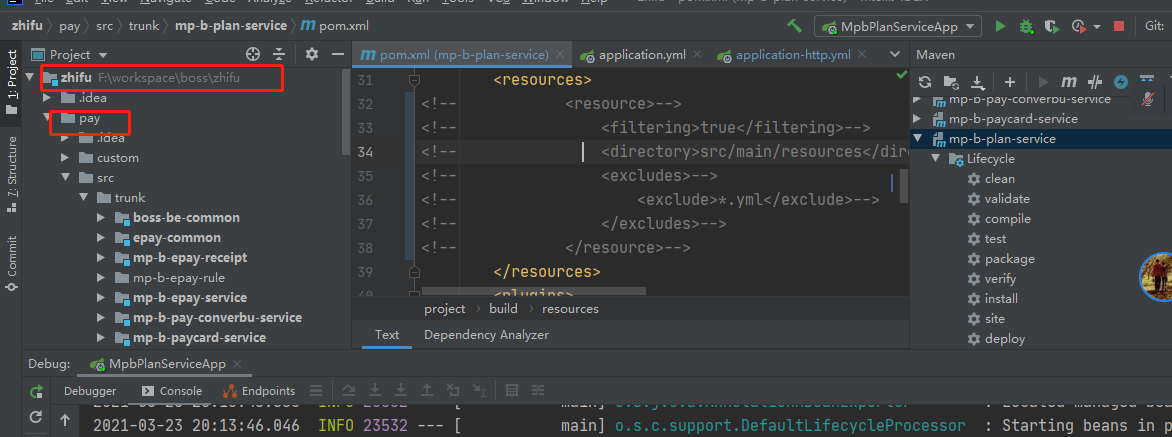Click the update running application icon
1172x437 pixels.
pos(36,417)
